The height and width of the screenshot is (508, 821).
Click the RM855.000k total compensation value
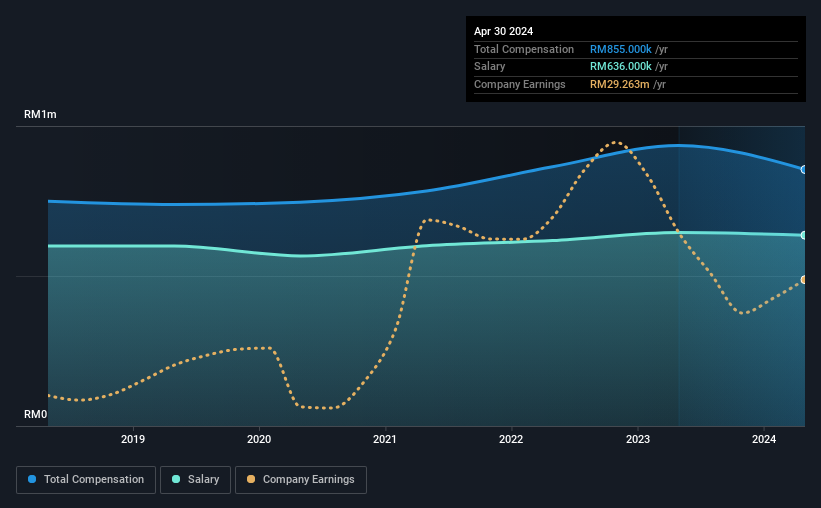coord(620,49)
